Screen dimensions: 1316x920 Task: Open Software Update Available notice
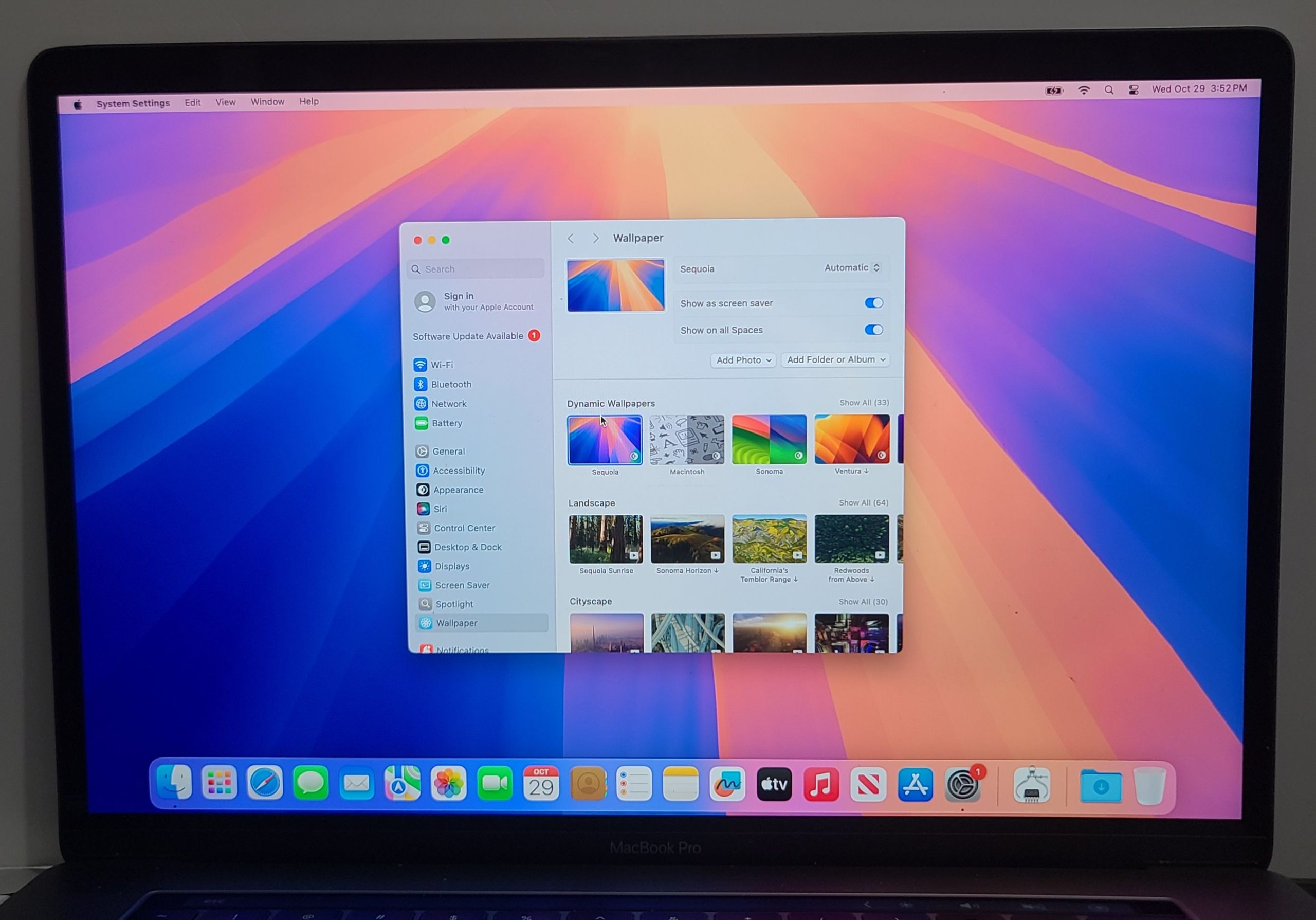click(x=477, y=336)
